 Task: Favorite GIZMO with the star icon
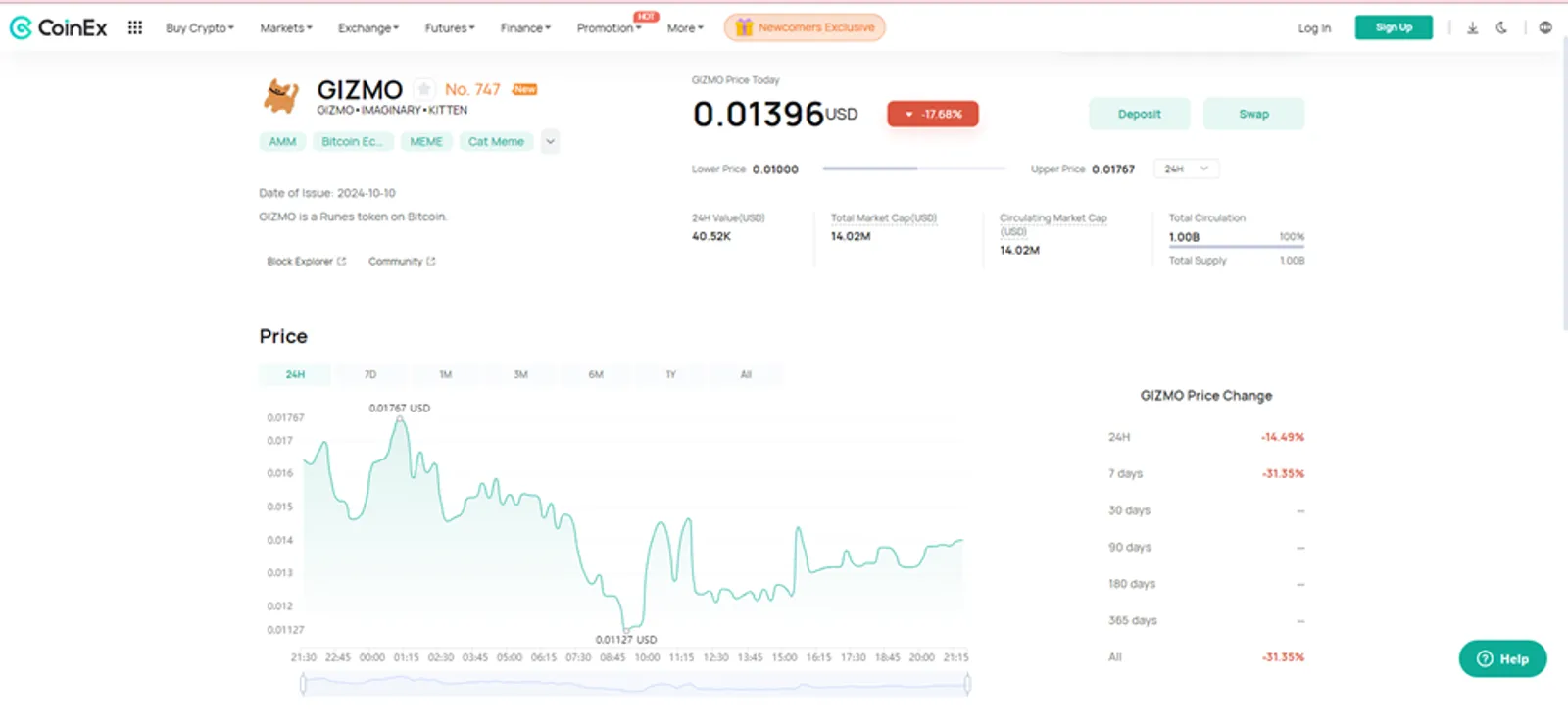[x=424, y=89]
